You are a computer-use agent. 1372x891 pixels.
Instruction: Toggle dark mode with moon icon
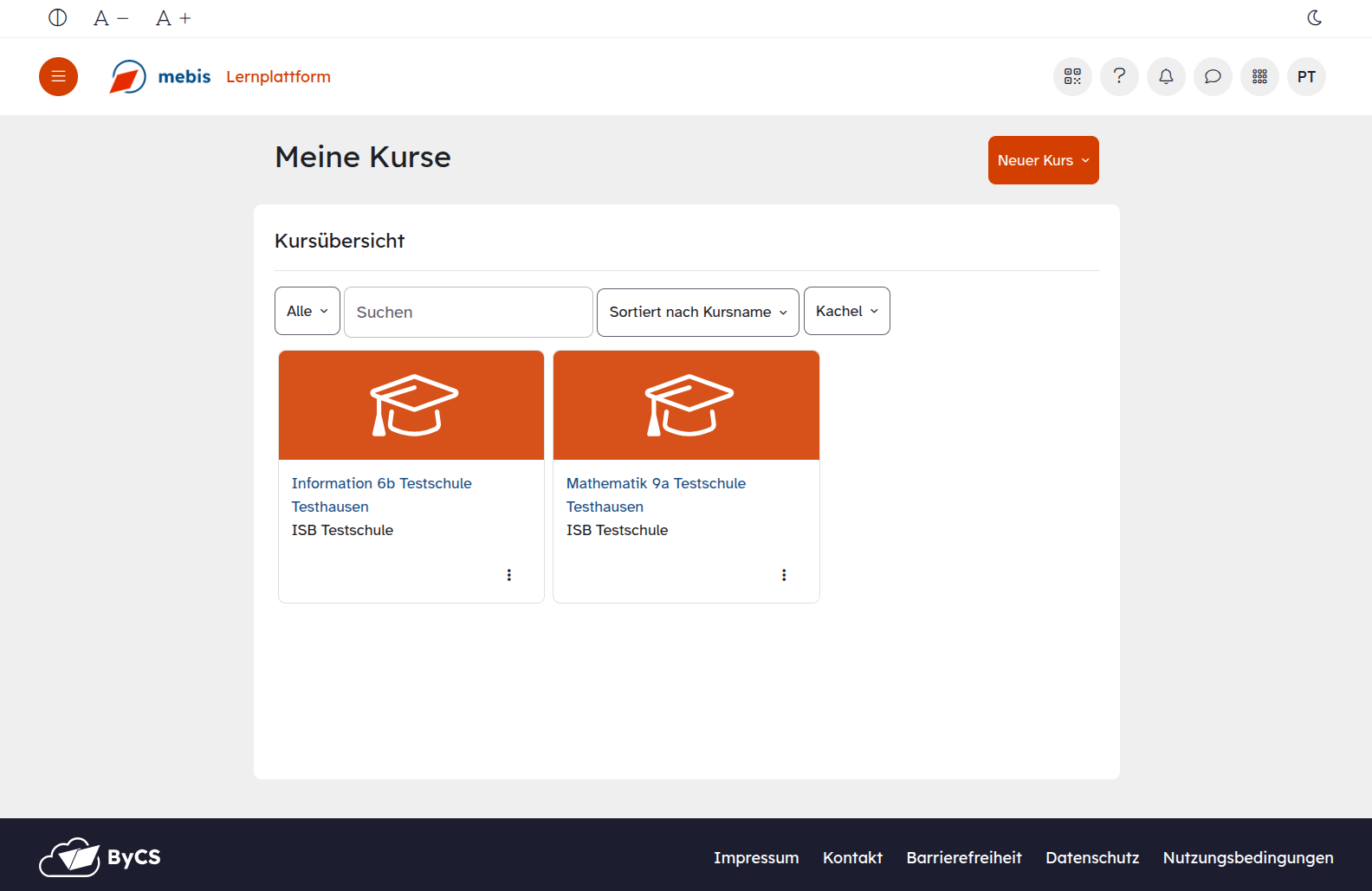coord(1314,18)
